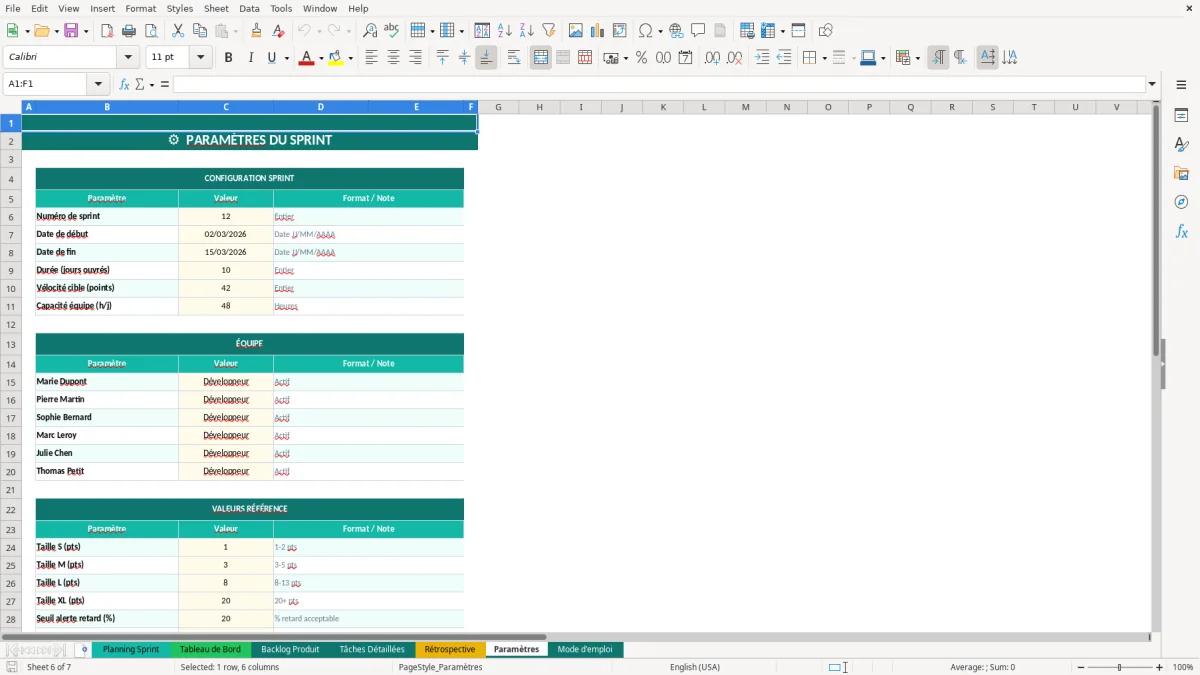Switch to the Planning Sprint sheet tab
This screenshot has width=1200, height=675.
[x=131, y=649]
